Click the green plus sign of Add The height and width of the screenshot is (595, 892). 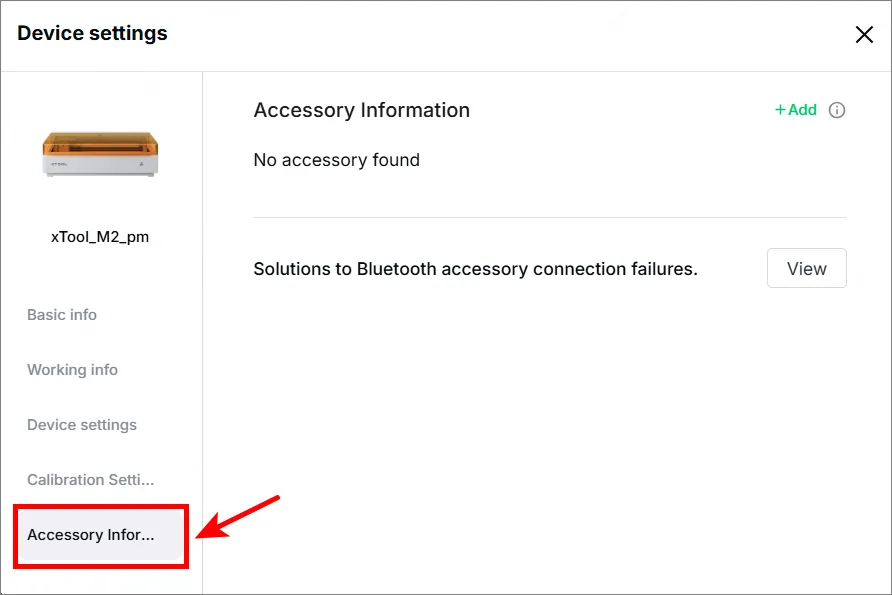780,110
